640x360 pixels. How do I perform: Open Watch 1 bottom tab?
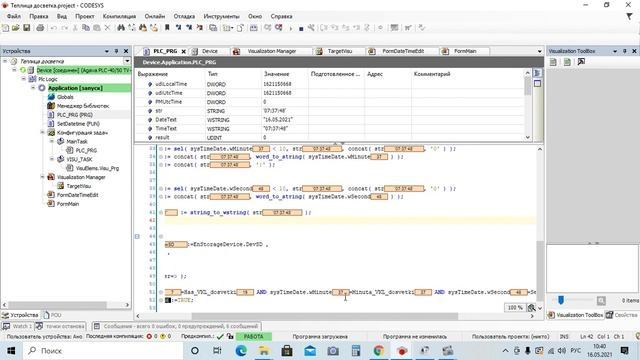(18, 327)
